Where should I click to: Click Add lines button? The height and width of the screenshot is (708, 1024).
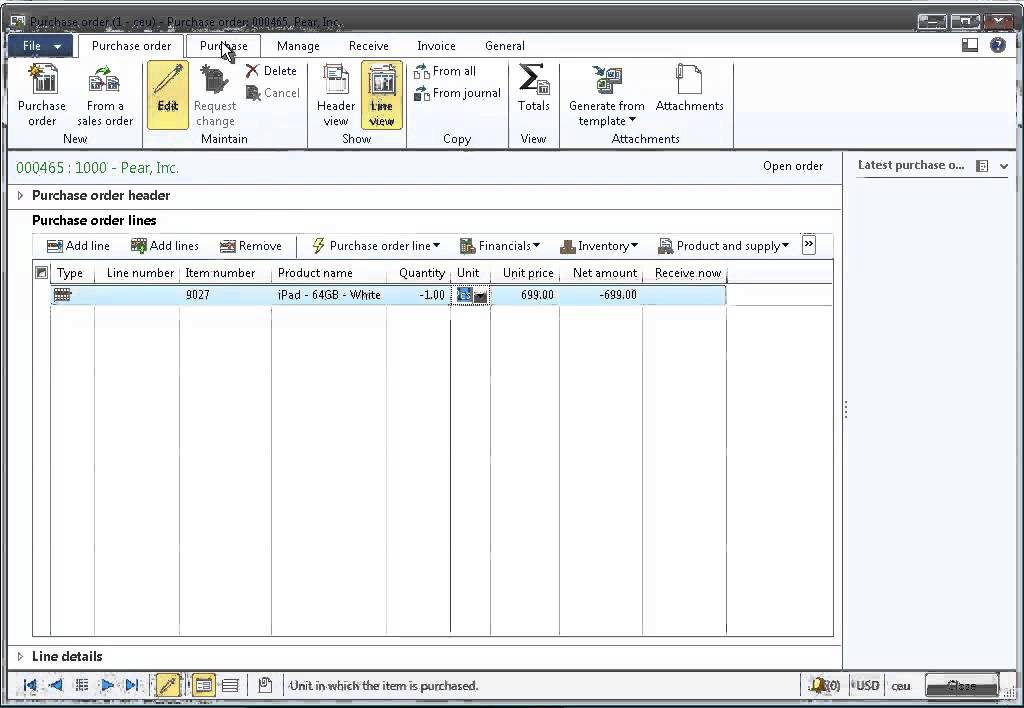click(164, 246)
